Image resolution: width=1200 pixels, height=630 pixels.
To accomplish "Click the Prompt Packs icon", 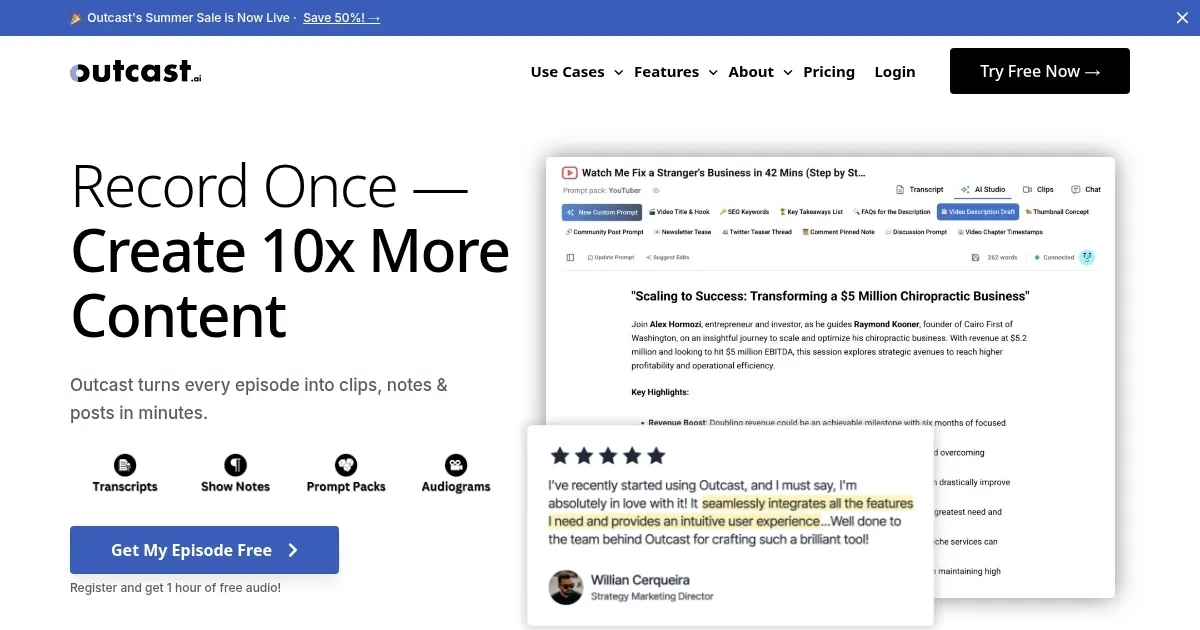I will [346, 465].
